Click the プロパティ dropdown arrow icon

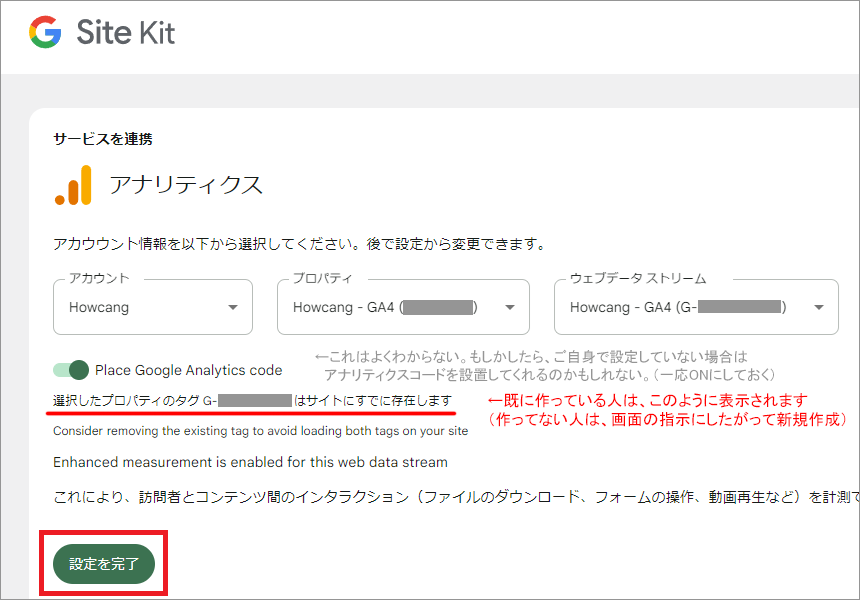coord(510,307)
